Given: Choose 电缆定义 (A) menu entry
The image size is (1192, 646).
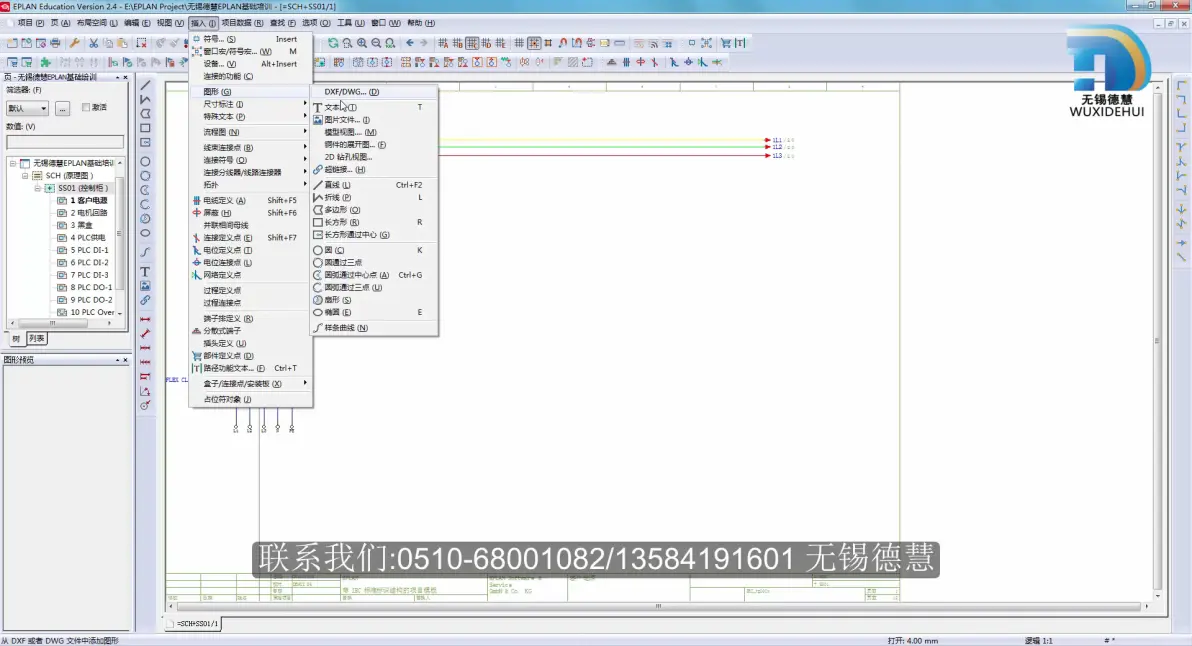Looking at the screenshot, I should tap(251, 201).
